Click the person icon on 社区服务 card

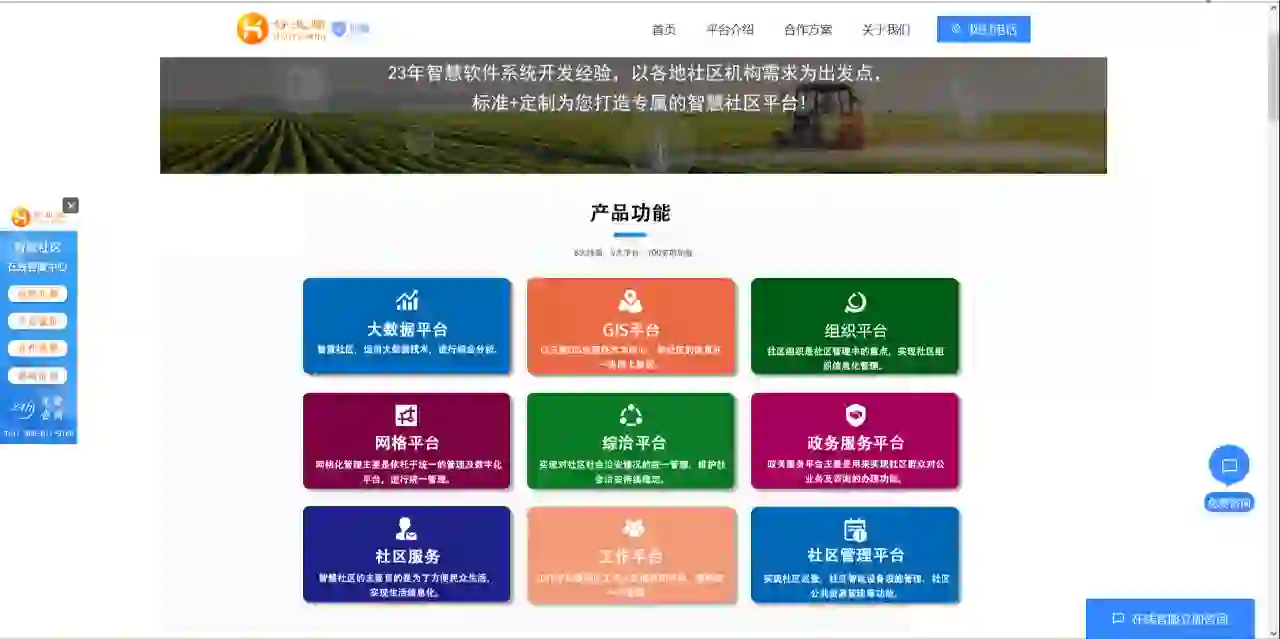tap(406, 528)
